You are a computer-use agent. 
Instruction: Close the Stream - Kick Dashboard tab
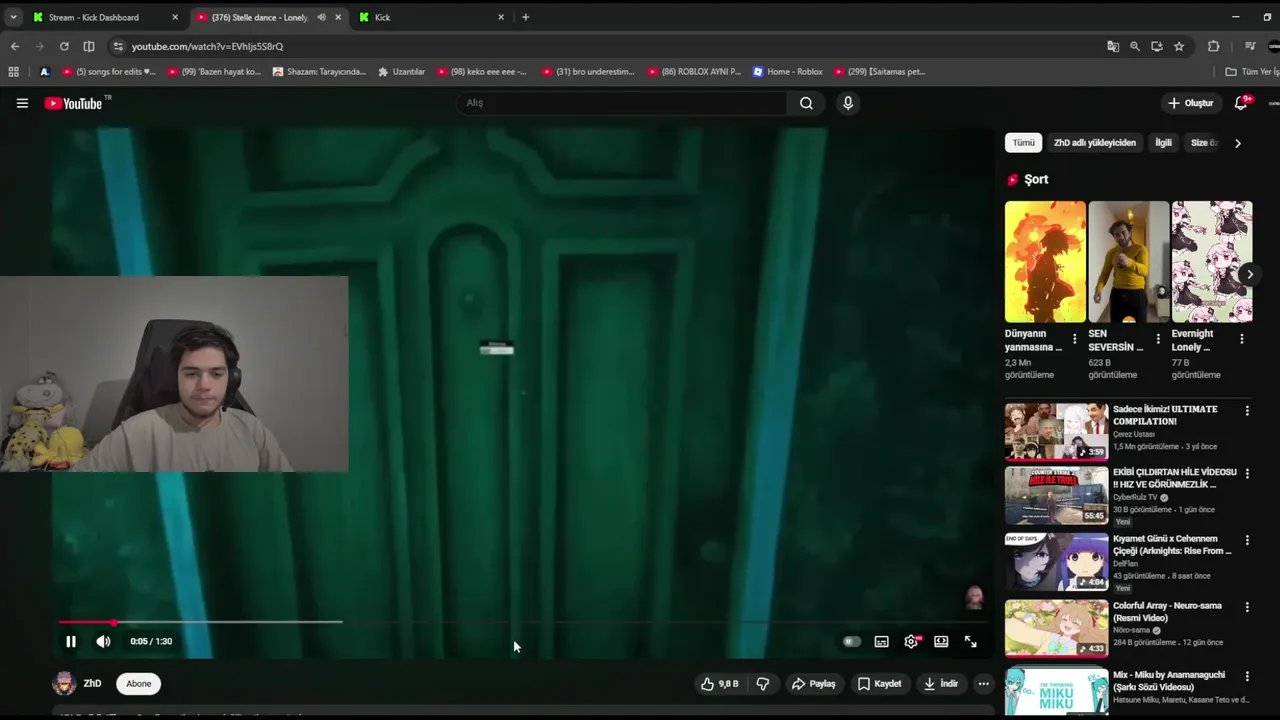175,17
